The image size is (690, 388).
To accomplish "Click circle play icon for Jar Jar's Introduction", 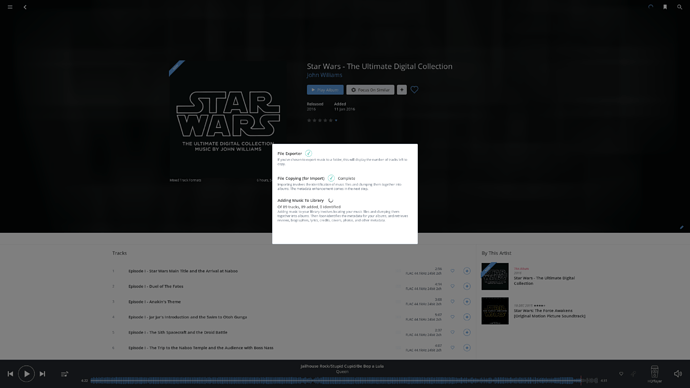I will click(x=467, y=317).
